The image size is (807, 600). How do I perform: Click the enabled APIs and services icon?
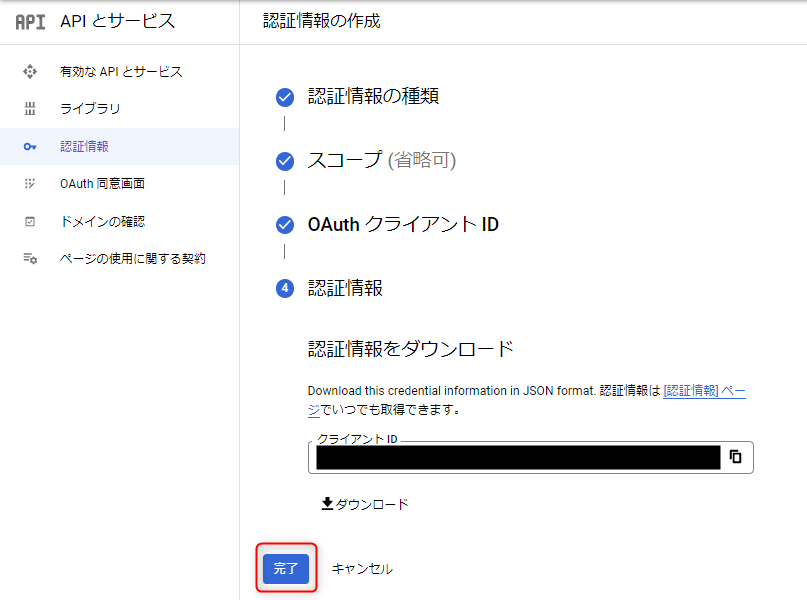[30, 72]
